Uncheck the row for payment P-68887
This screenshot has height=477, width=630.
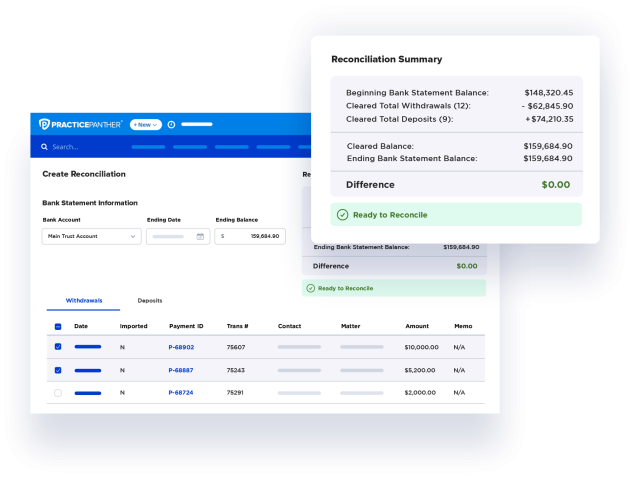[58, 370]
